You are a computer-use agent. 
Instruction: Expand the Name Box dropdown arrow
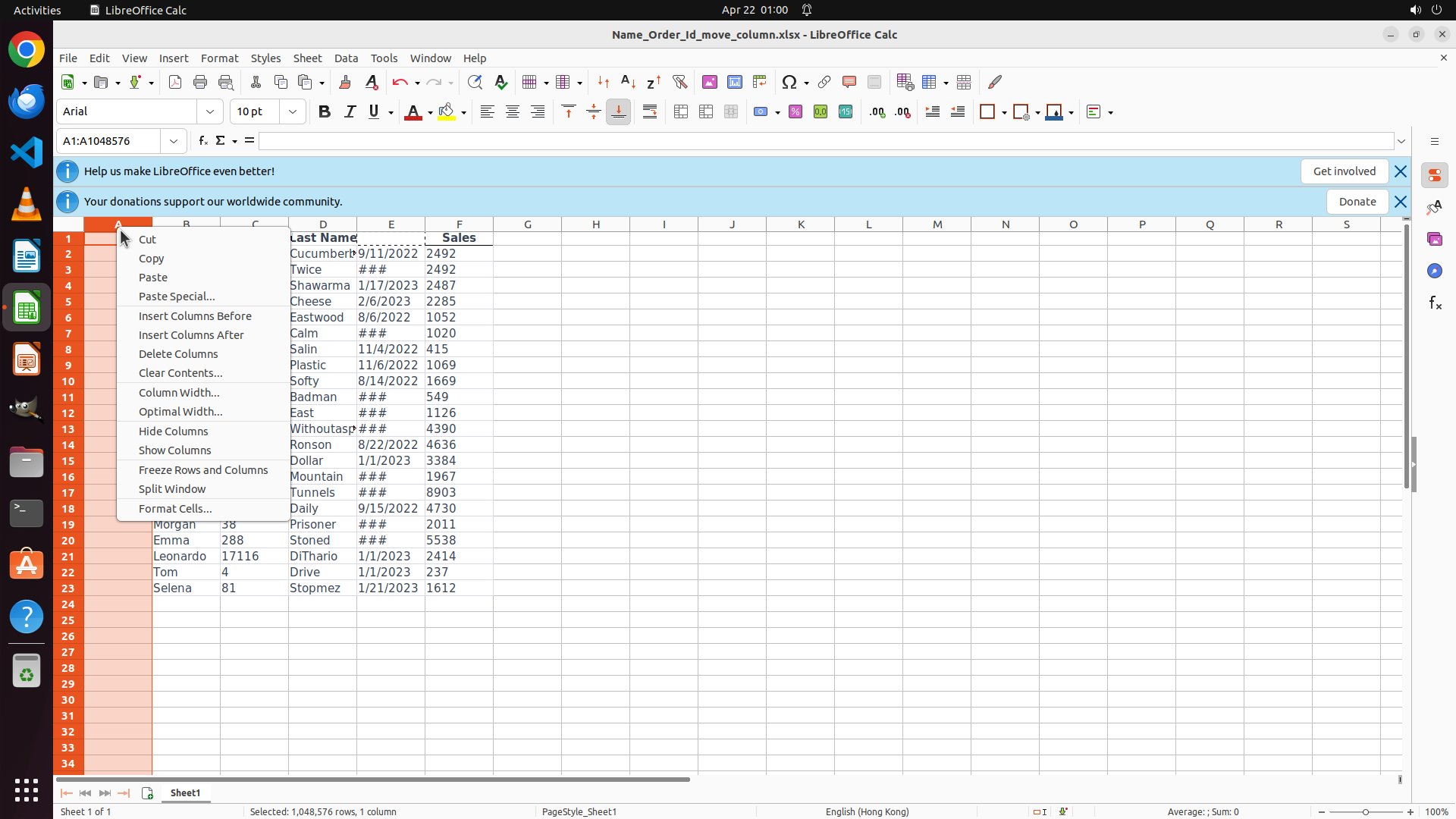click(174, 141)
